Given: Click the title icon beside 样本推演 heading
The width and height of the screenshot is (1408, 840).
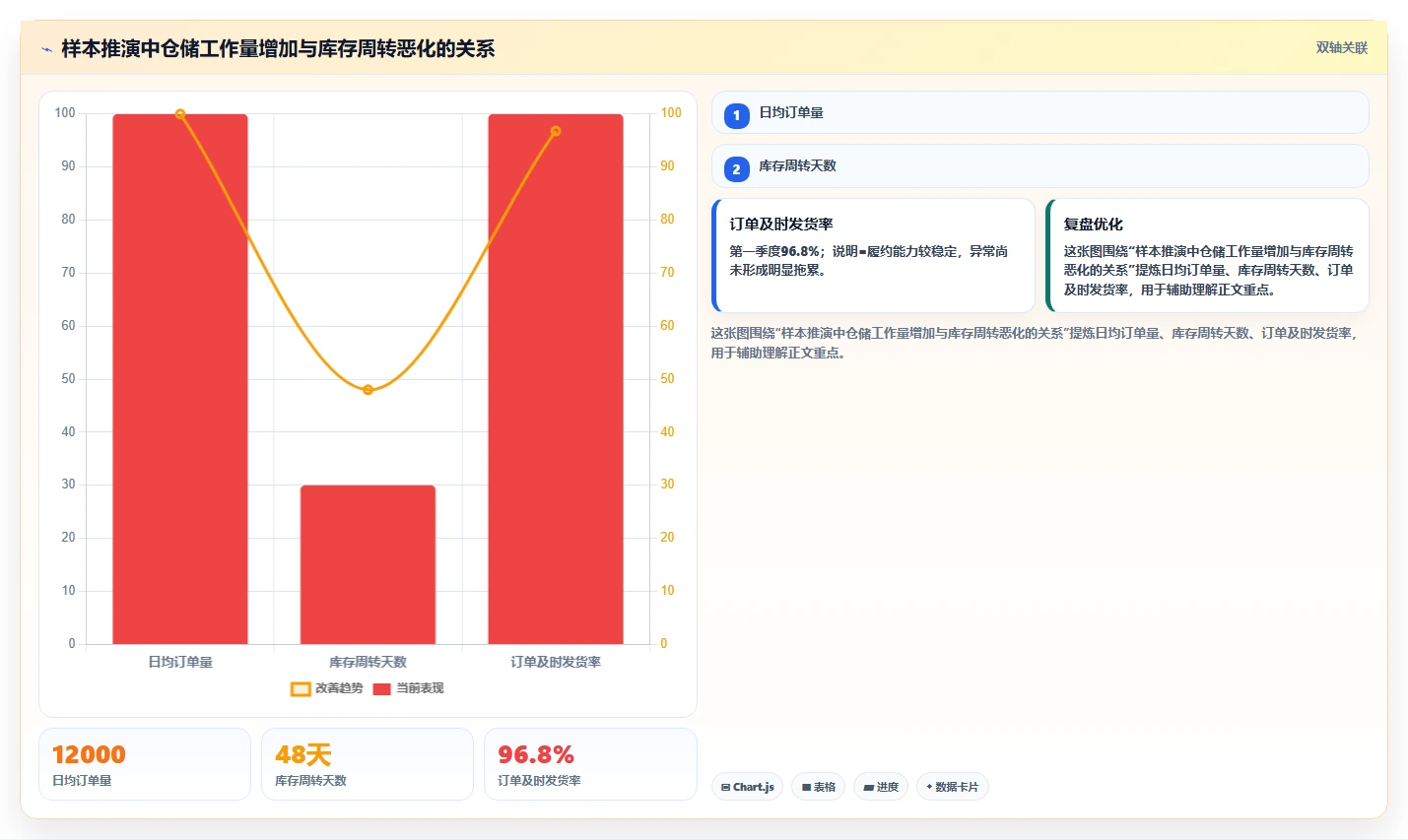Looking at the screenshot, I should pyautogui.click(x=46, y=49).
